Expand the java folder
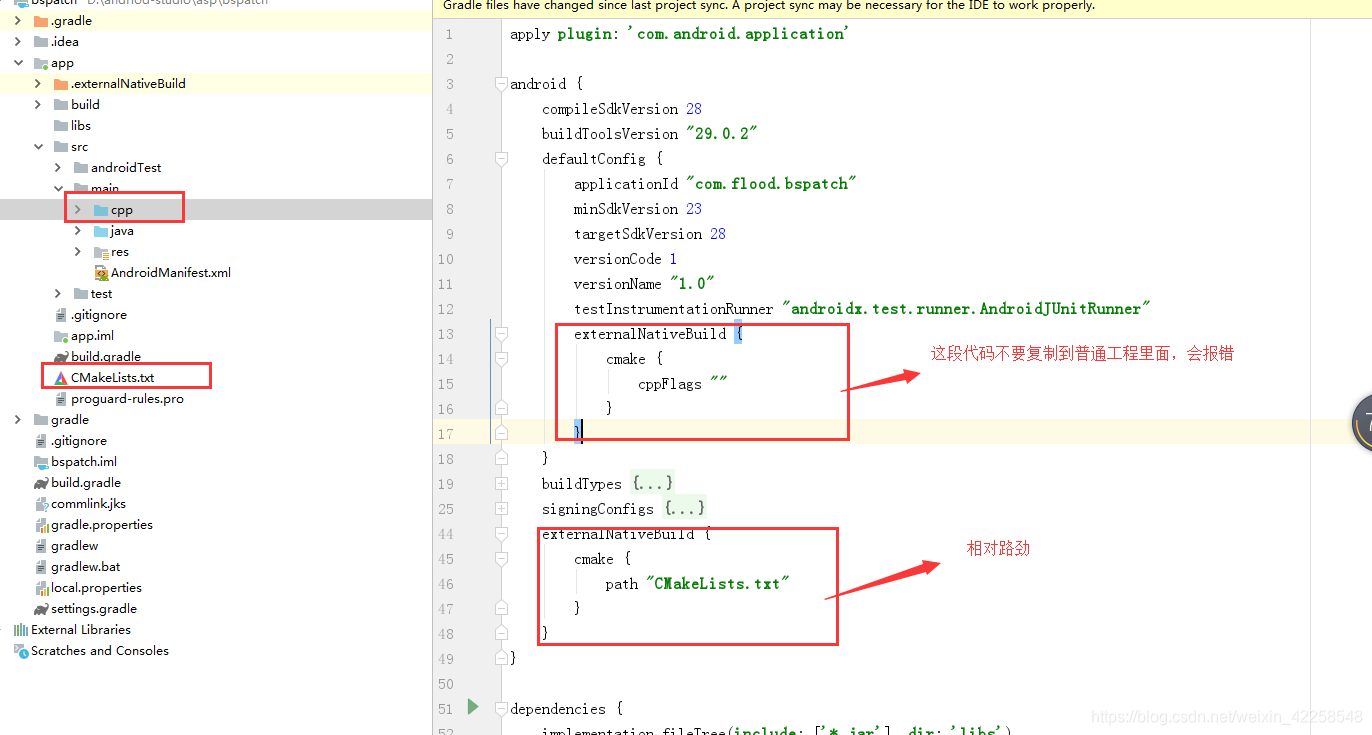The image size is (1372, 735). coord(78,231)
